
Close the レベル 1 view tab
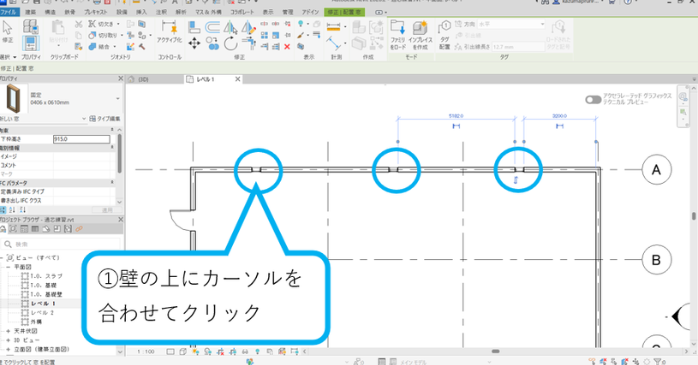238,79
